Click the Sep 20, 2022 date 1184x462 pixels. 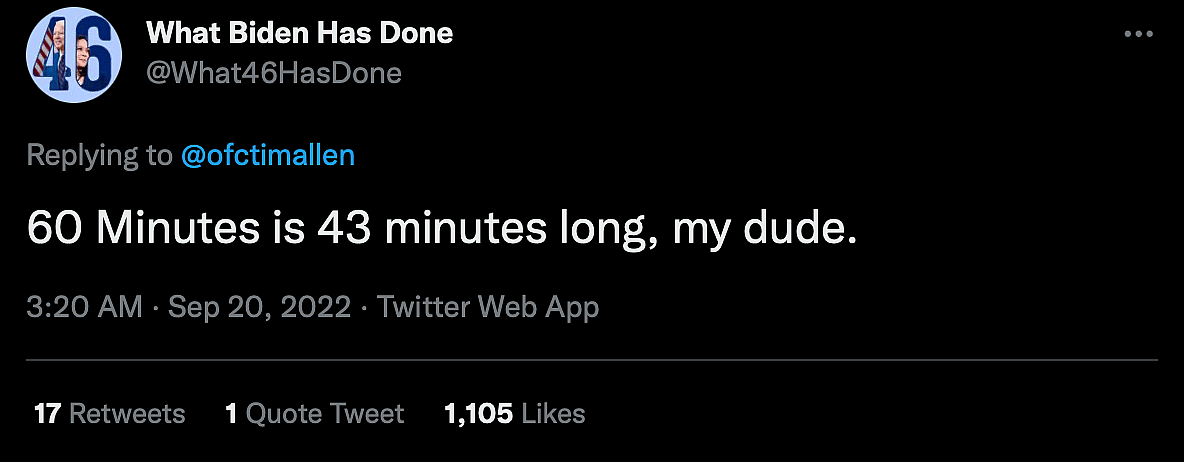(259, 306)
